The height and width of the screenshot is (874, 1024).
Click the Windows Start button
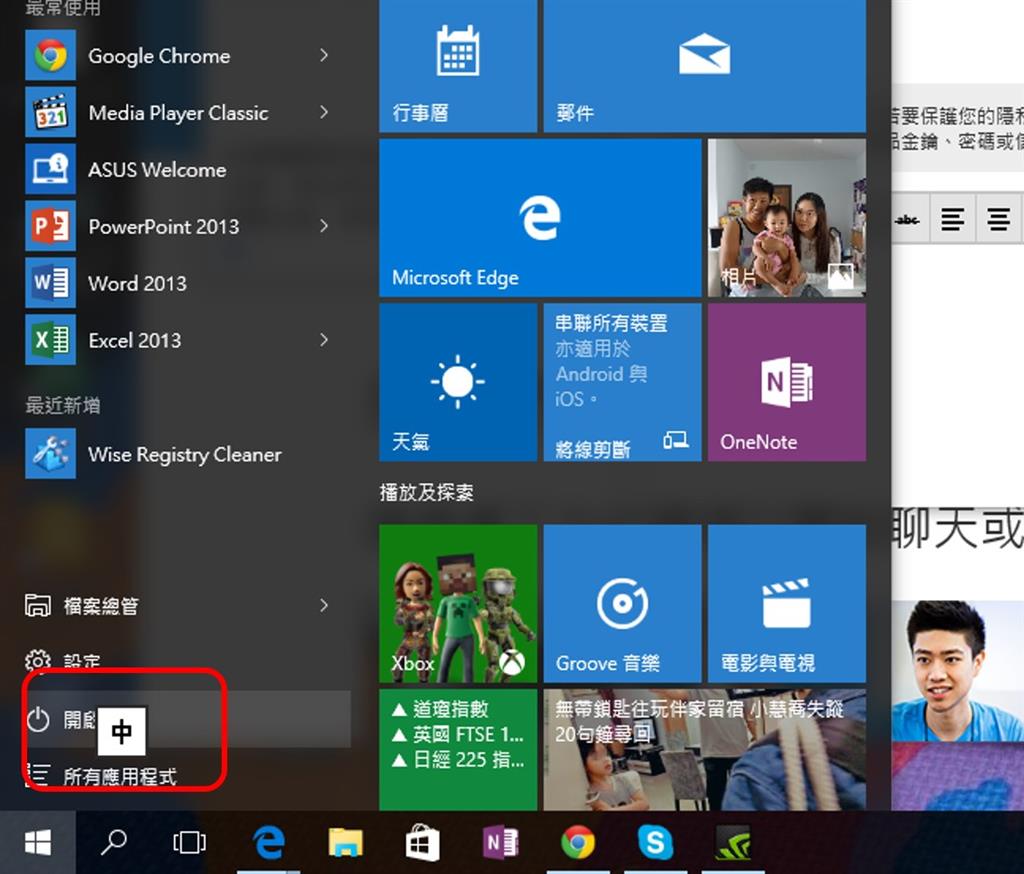point(38,843)
